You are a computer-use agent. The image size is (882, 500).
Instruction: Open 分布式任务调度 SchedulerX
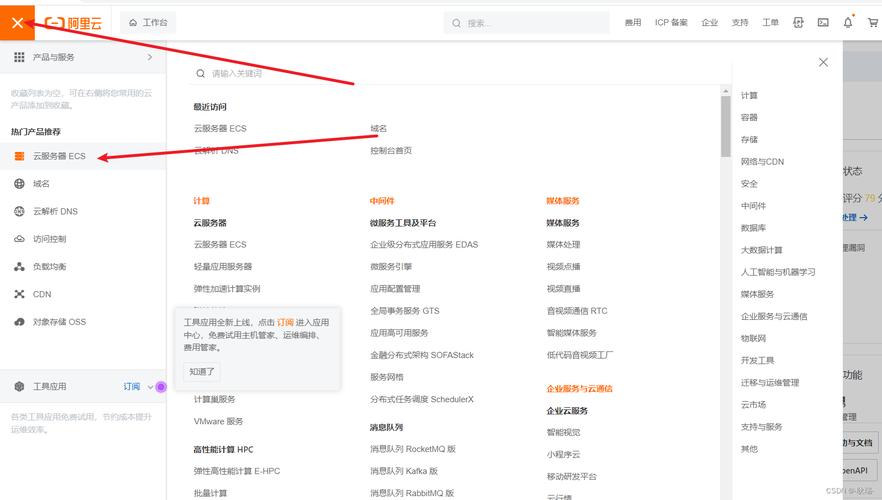click(422, 399)
